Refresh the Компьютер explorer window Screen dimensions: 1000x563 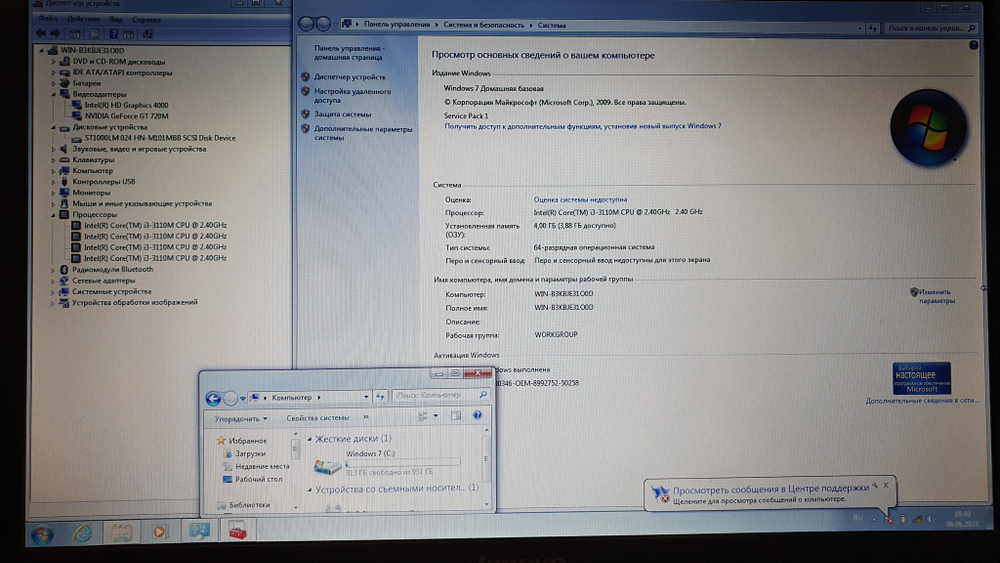(x=380, y=397)
